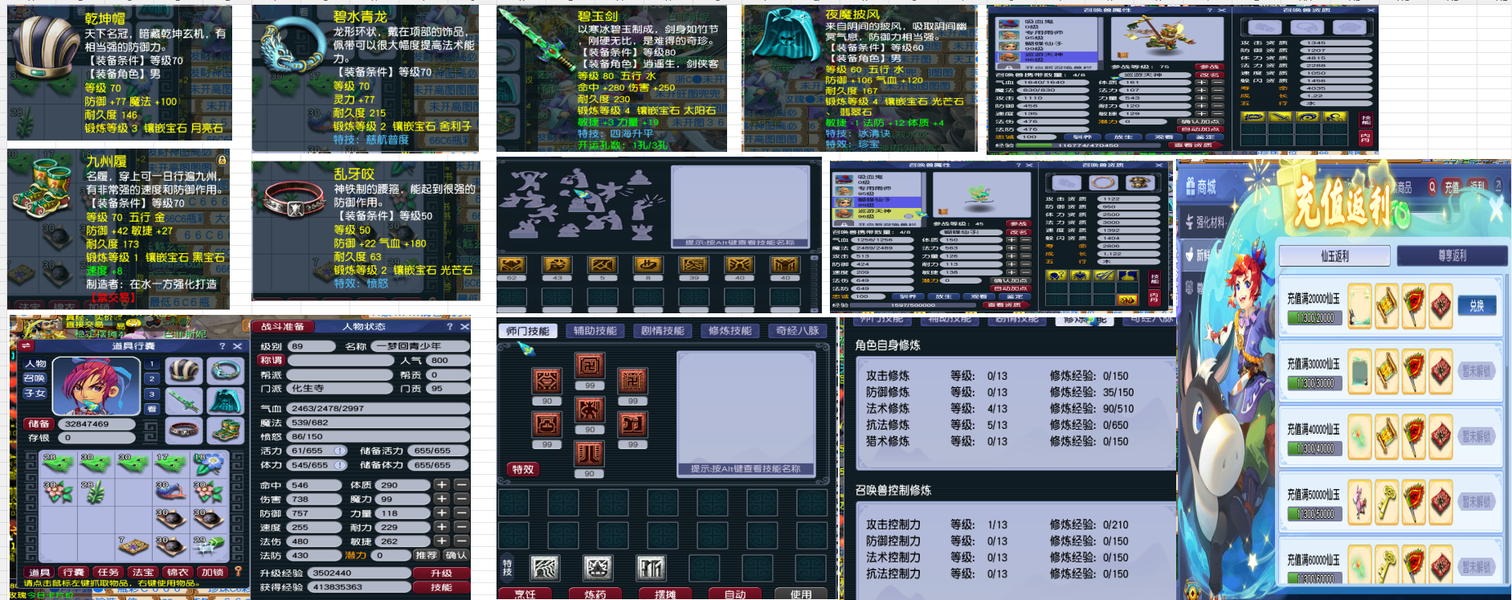
Task: Select the 任务 tab at inventory bottom
Action: point(107,572)
